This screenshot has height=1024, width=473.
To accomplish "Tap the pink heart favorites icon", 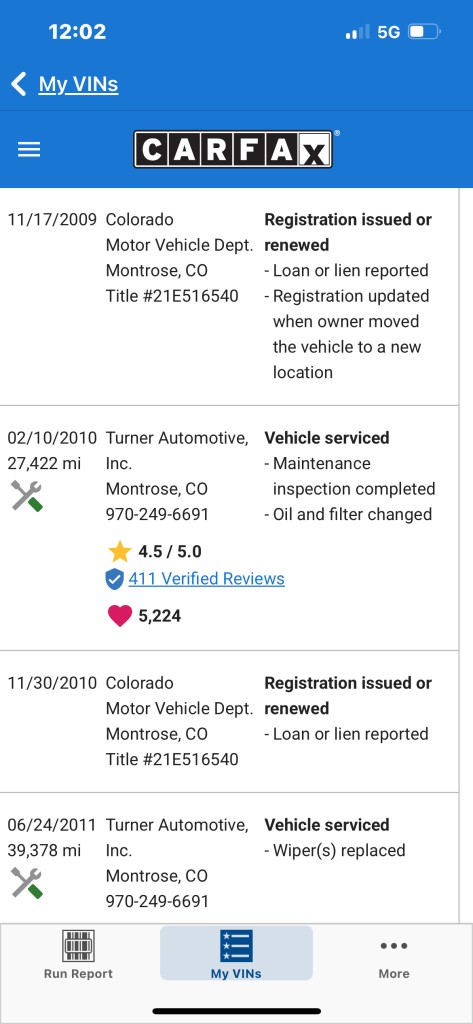I will click(120, 615).
